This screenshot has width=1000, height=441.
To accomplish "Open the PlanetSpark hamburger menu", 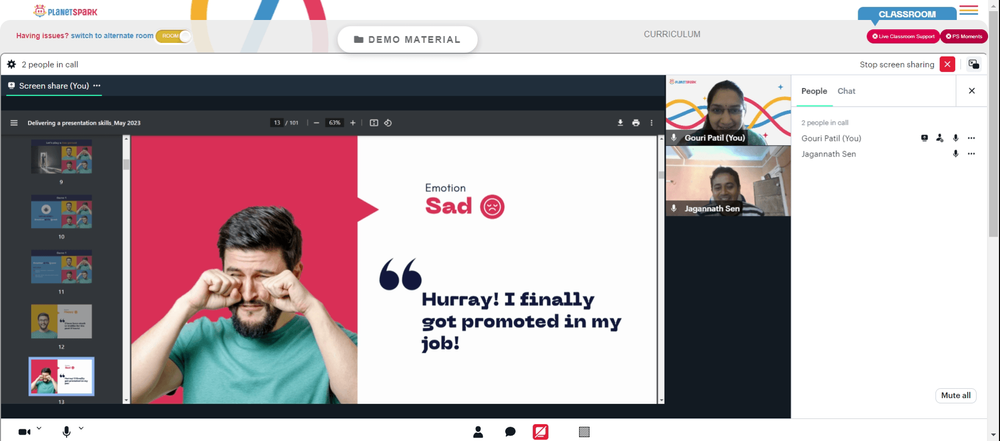I will 968,10.
